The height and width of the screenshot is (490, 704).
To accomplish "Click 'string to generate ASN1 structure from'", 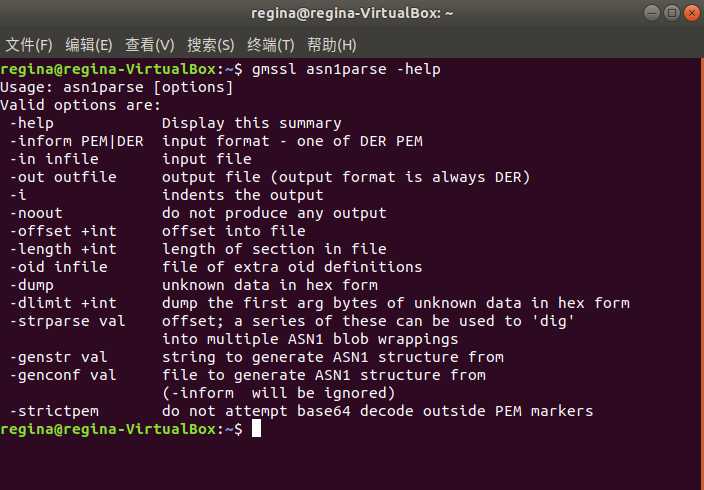I will click(x=333, y=357).
